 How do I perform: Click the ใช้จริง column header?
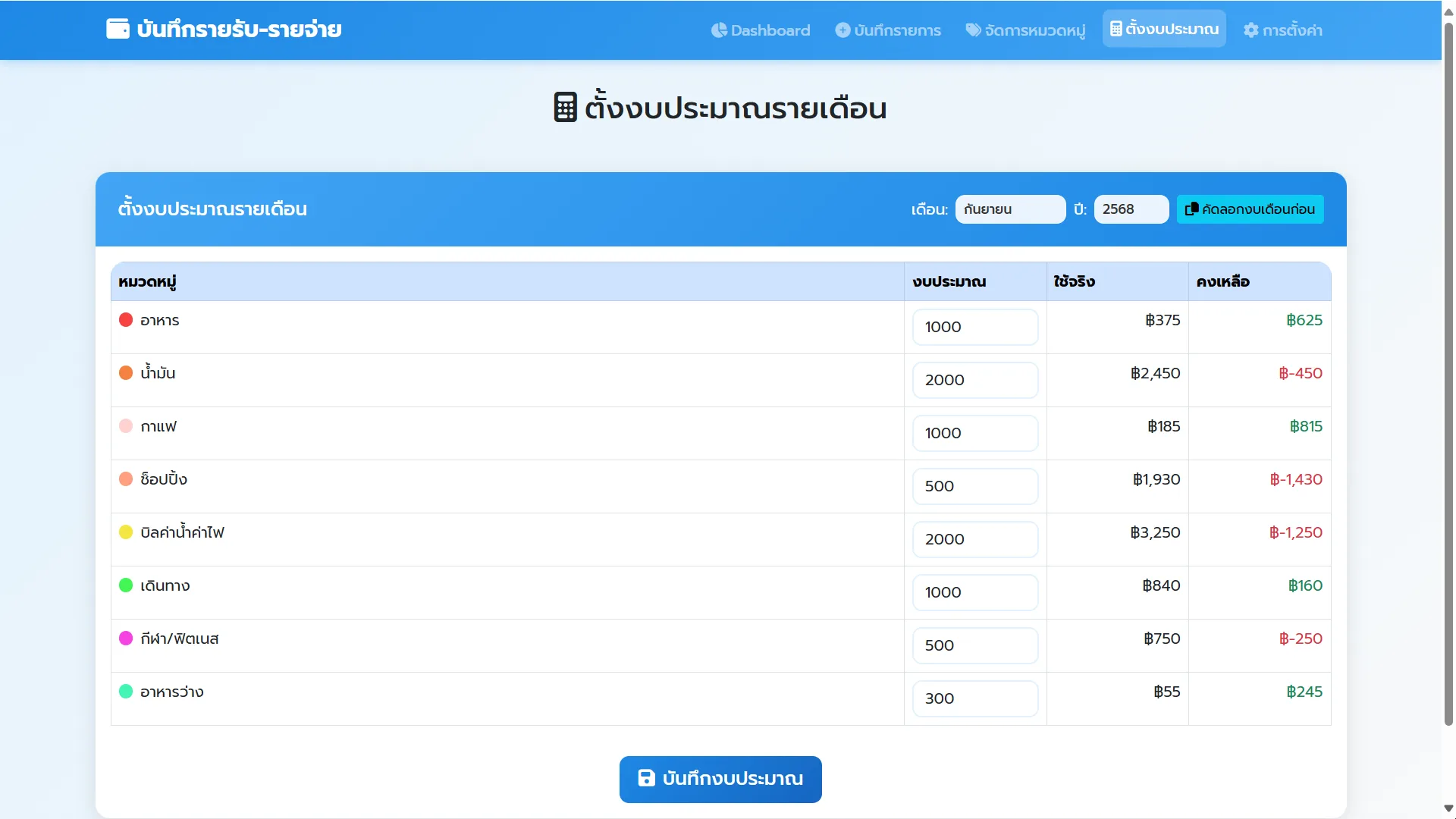point(1118,281)
